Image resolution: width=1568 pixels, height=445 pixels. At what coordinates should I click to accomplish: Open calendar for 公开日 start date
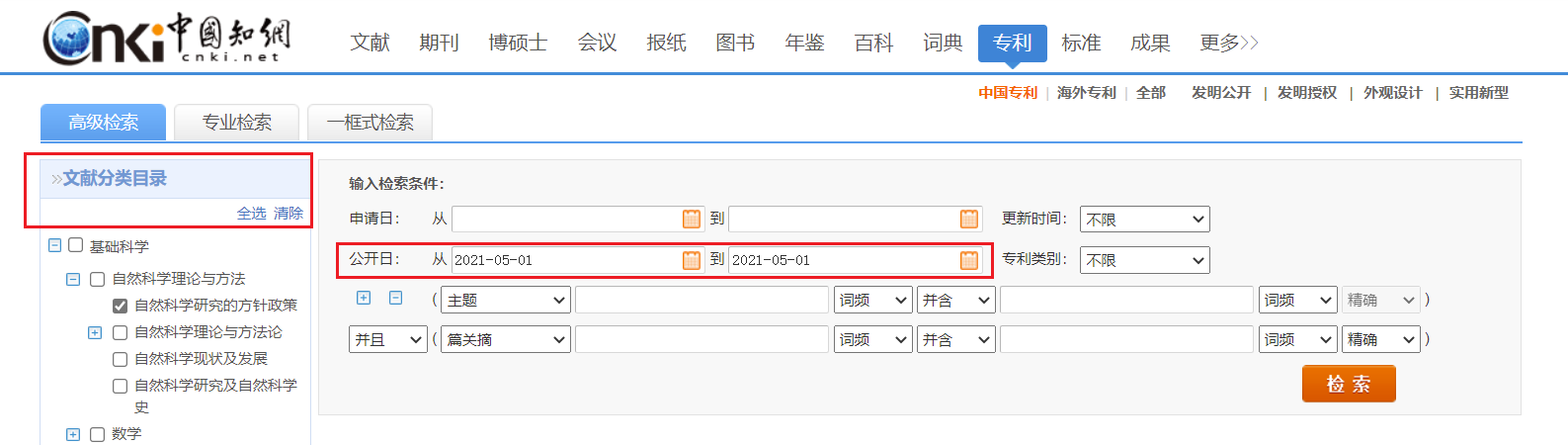(692, 260)
